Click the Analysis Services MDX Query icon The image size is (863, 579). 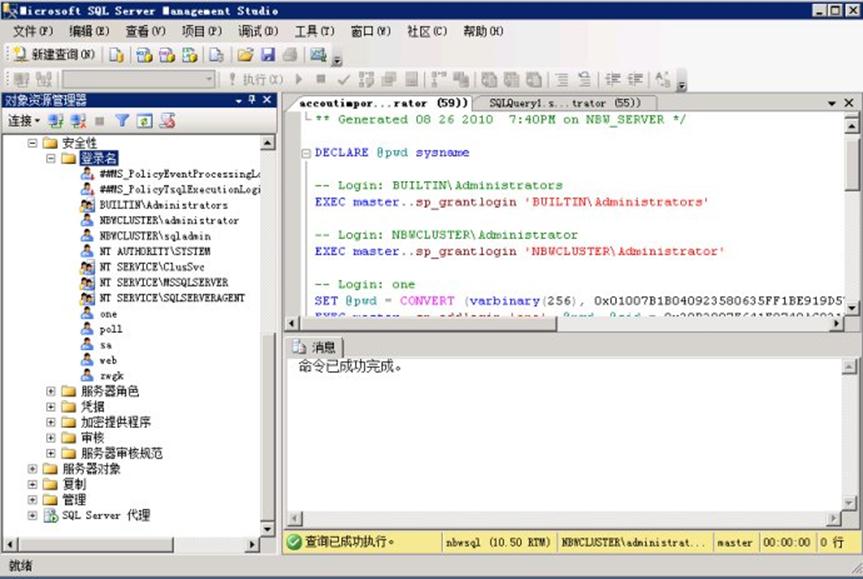click(x=144, y=54)
